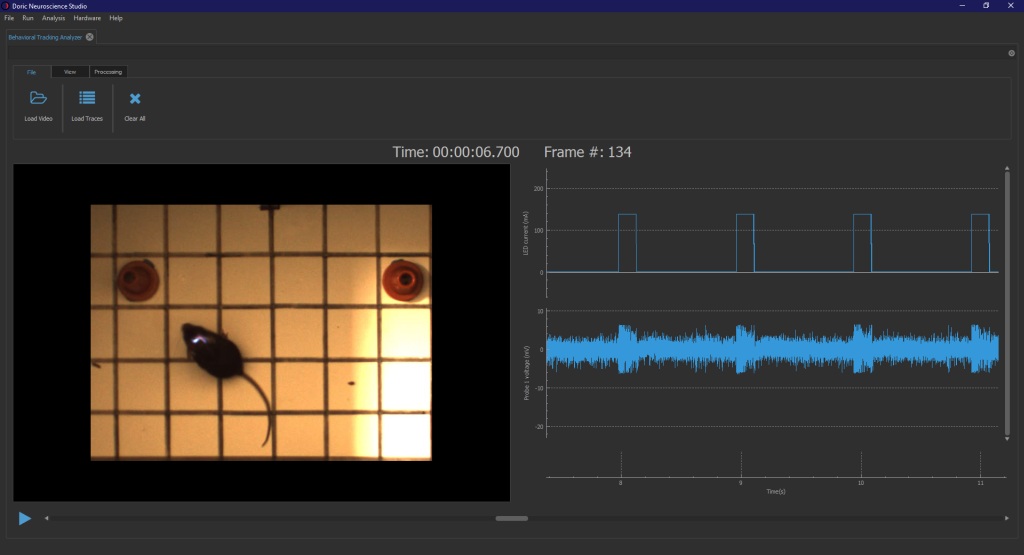This screenshot has height=555, width=1024.
Task: Open the Hardware menu
Action: (87, 18)
